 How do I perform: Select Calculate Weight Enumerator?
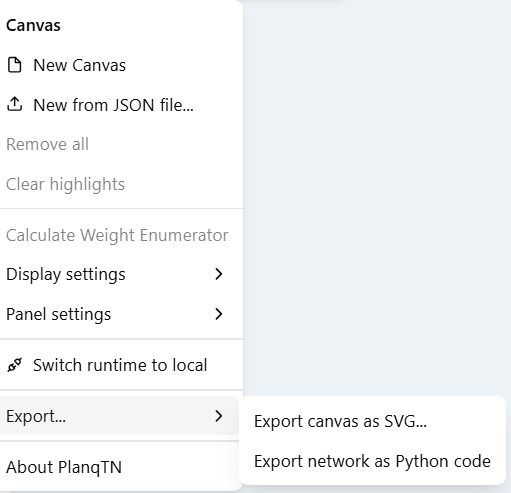pyautogui.click(x=117, y=235)
